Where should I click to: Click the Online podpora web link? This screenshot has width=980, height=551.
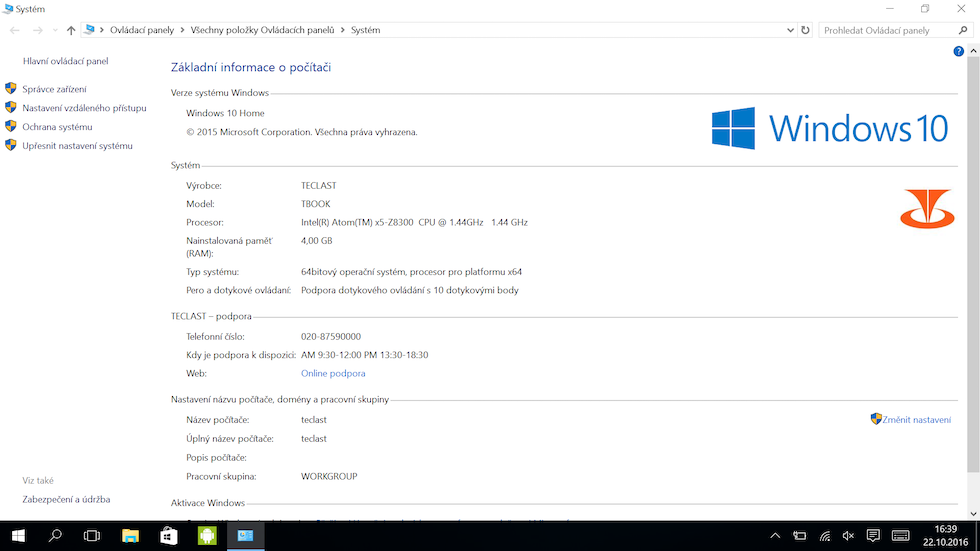333,373
